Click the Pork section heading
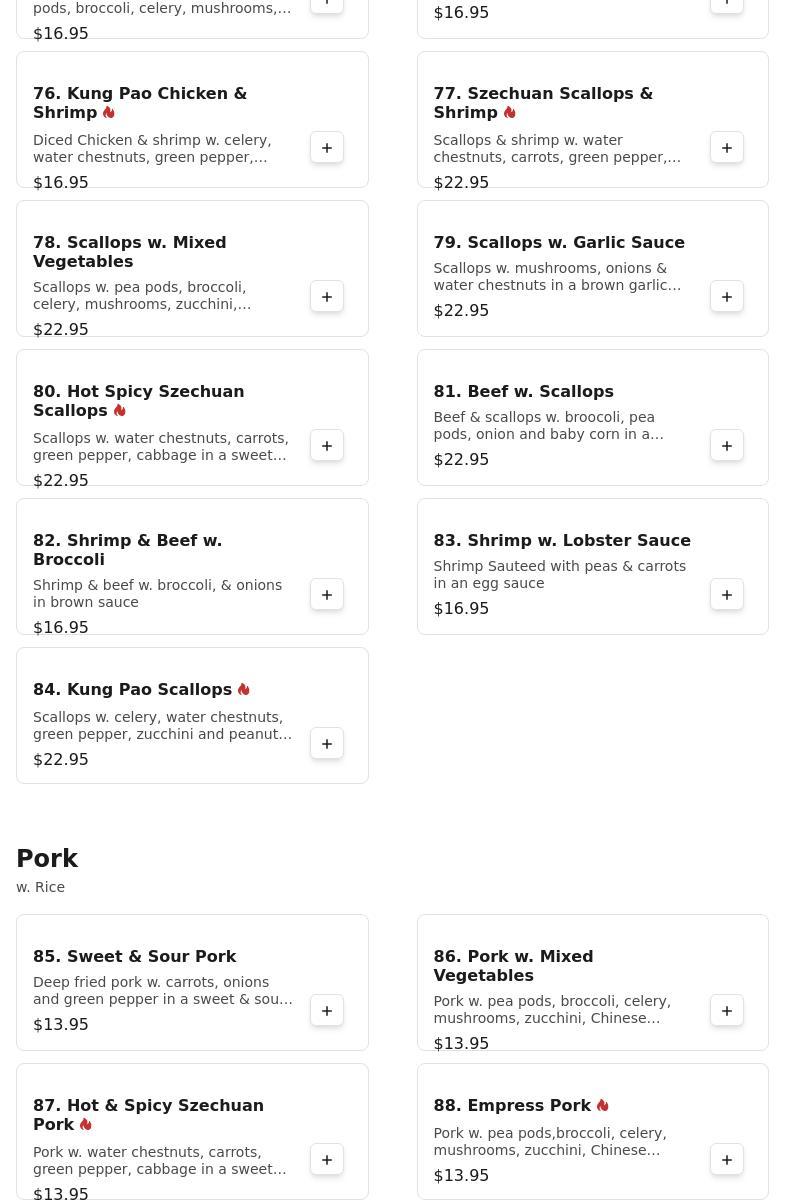The image size is (785, 1200). pos(47,859)
